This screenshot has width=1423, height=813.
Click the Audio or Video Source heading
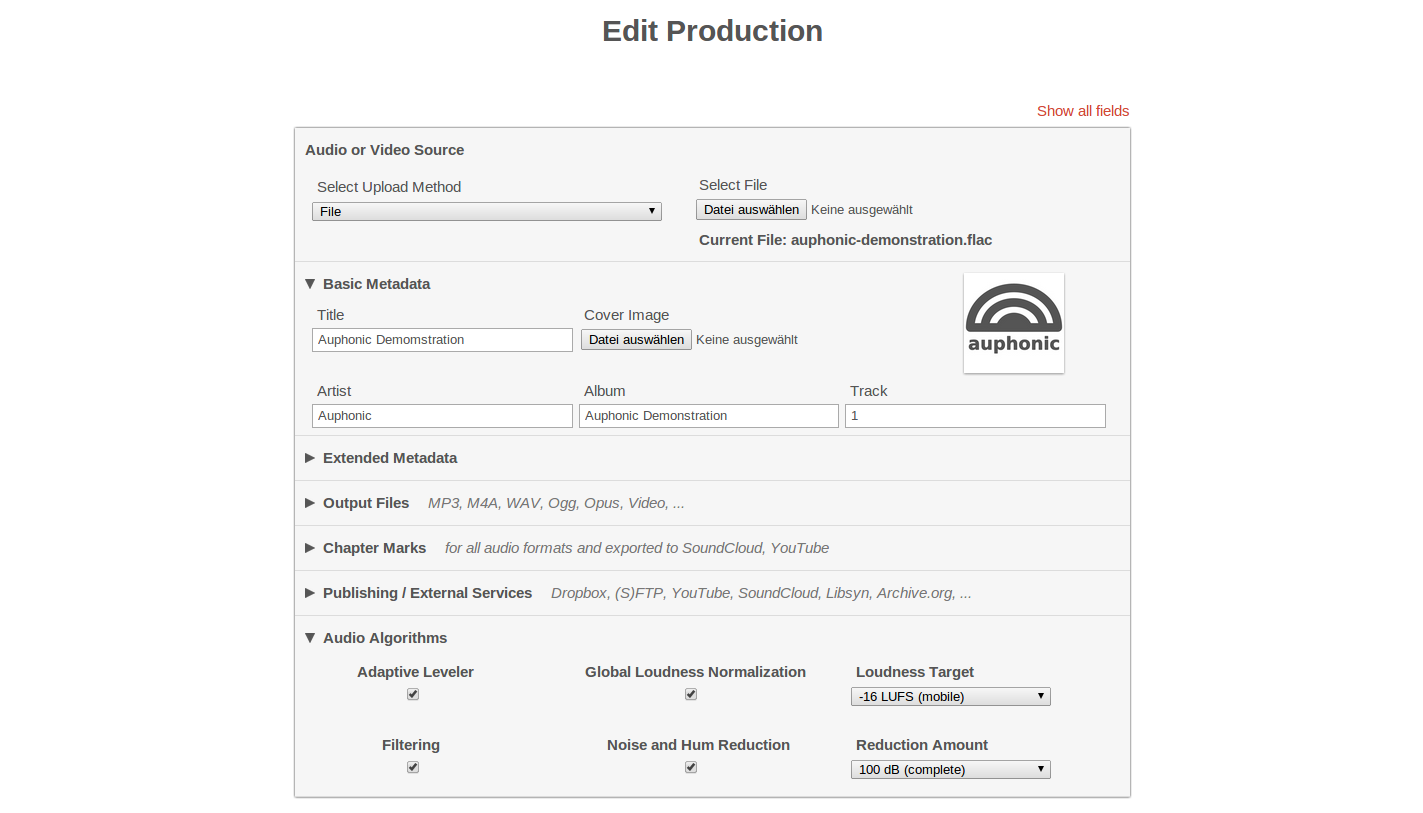[385, 150]
